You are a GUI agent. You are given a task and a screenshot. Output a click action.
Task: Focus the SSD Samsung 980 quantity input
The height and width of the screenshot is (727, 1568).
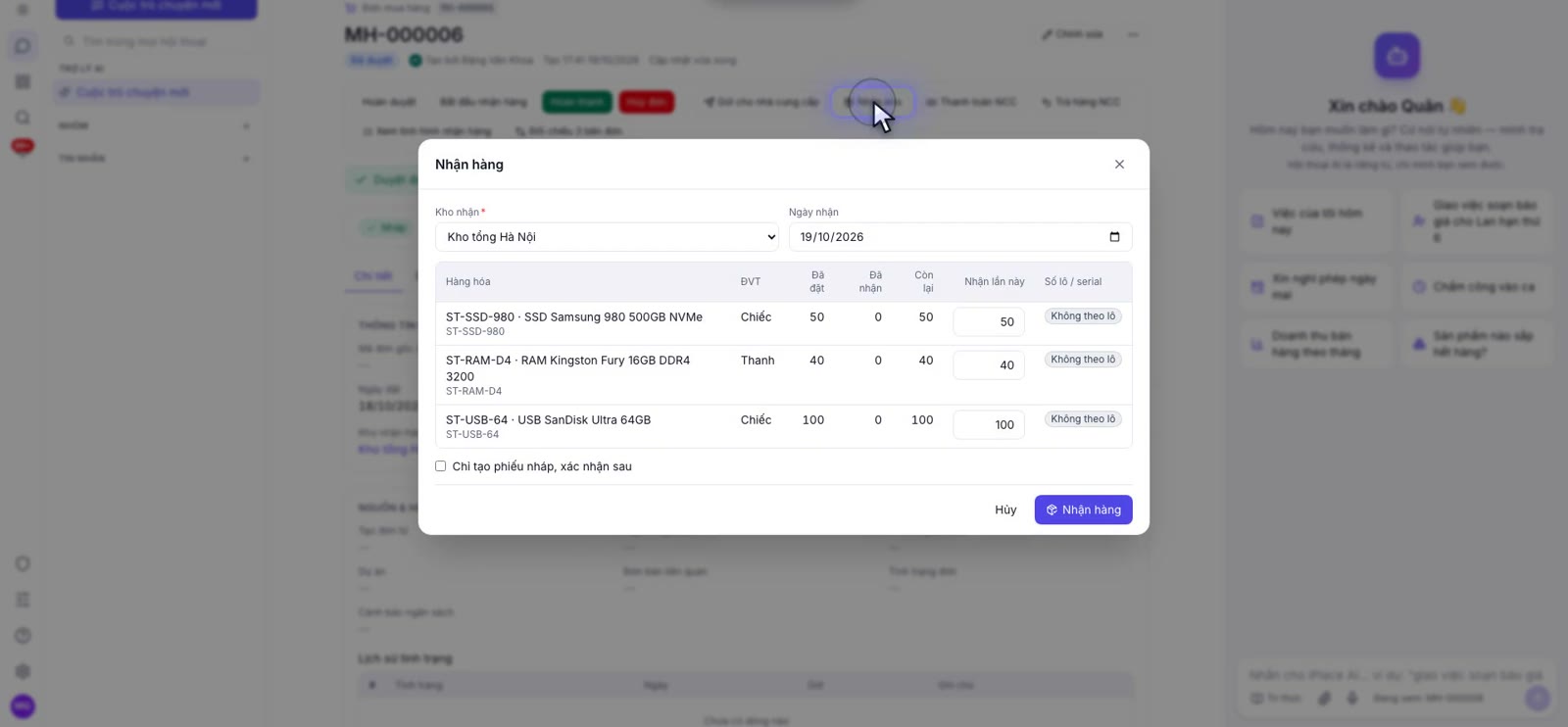989,322
